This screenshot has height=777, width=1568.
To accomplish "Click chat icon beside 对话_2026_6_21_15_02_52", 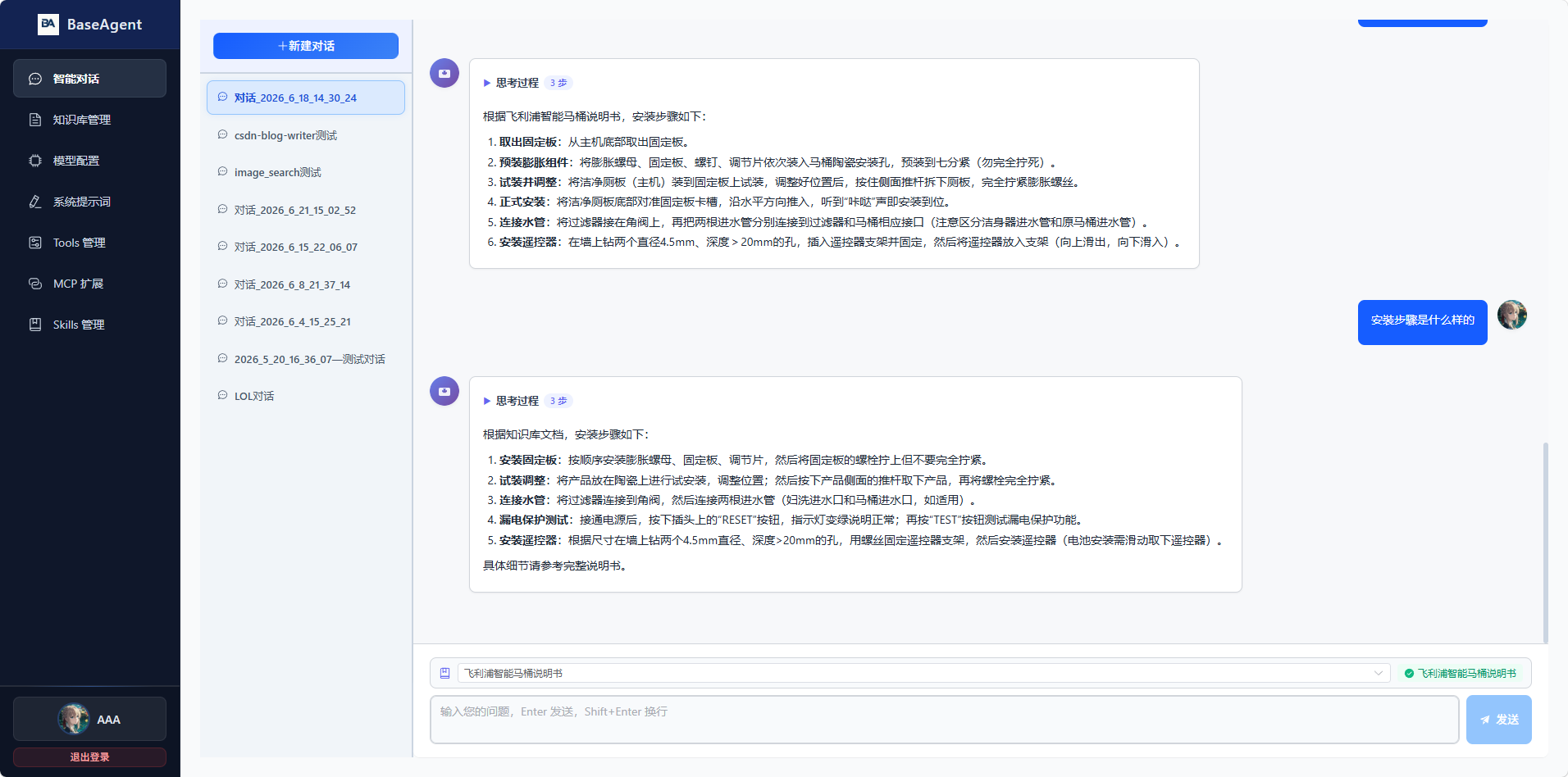I will pos(222,209).
